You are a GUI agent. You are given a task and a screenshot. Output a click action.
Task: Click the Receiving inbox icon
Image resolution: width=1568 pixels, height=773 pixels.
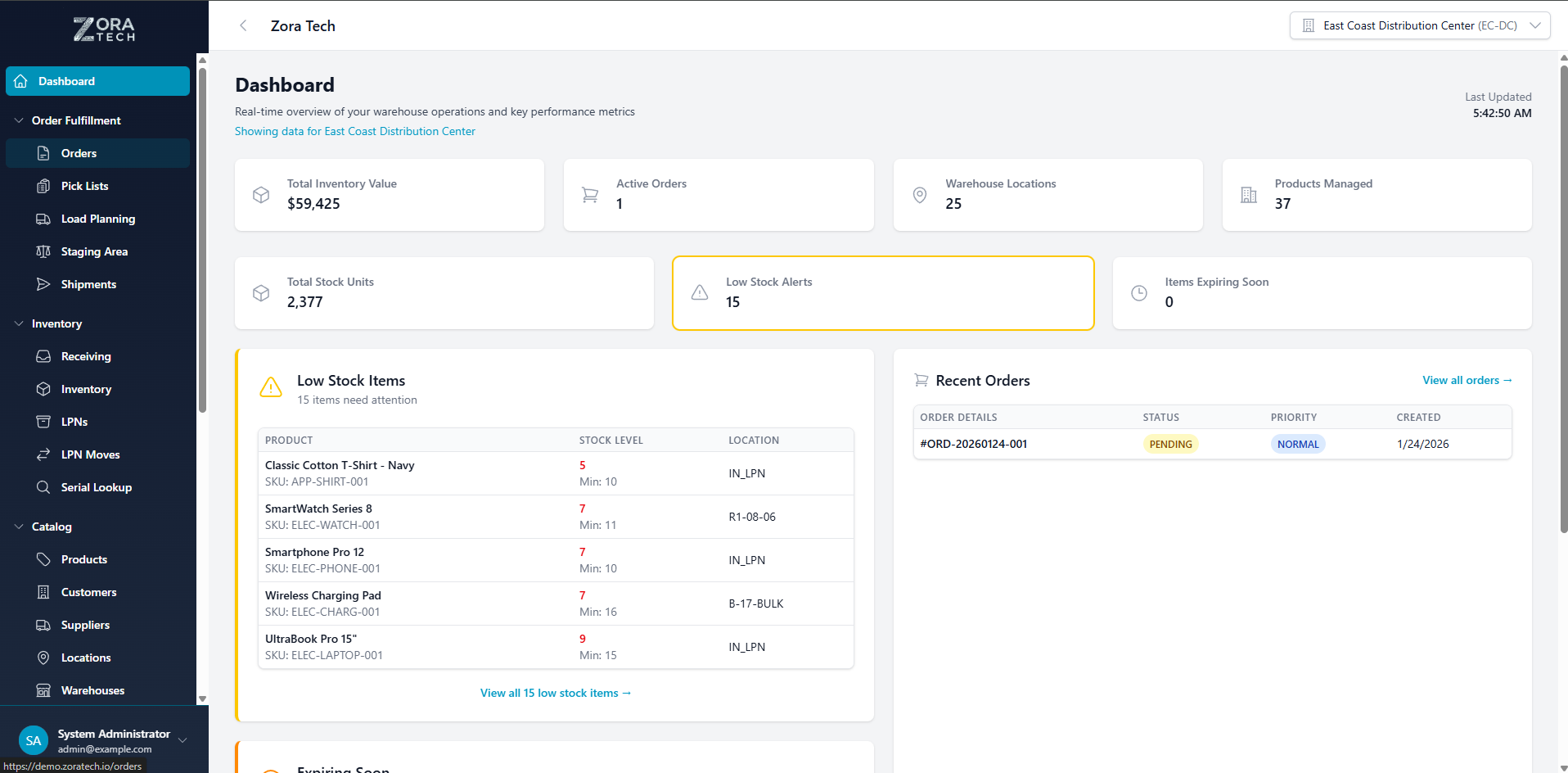click(44, 356)
